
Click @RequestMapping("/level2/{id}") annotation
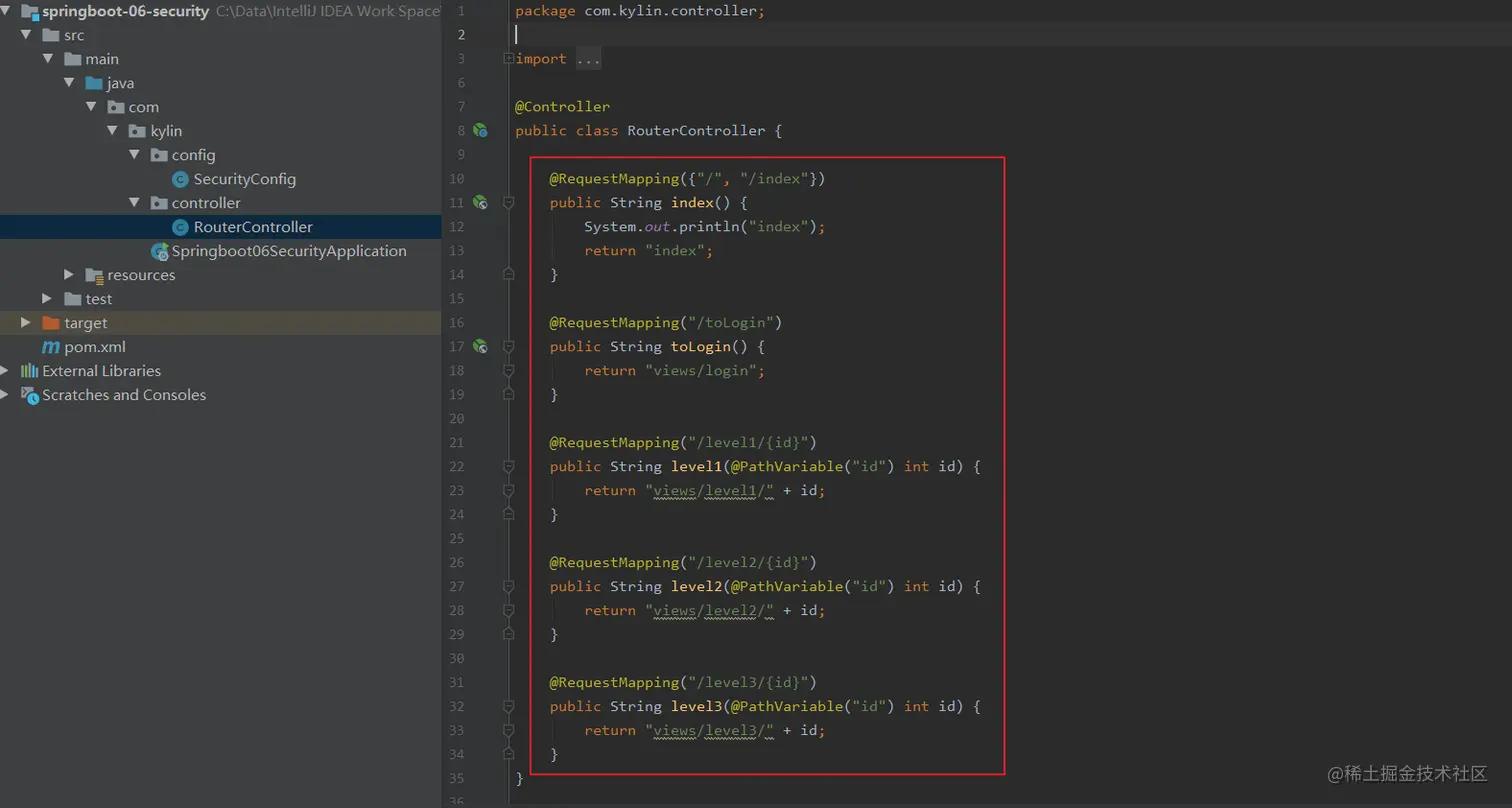[x=684, y=563]
